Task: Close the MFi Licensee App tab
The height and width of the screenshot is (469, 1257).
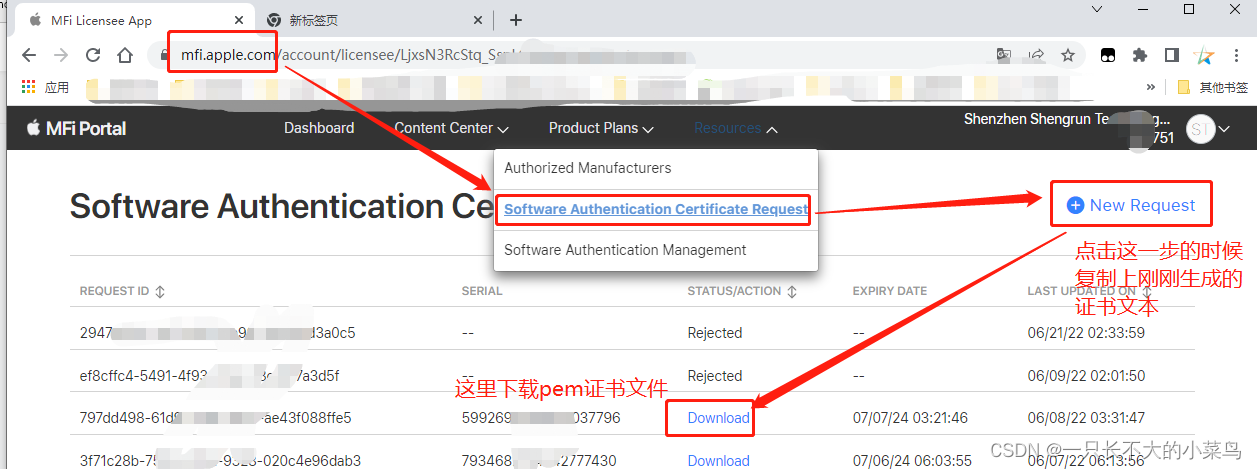Action: [x=238, y=20]
